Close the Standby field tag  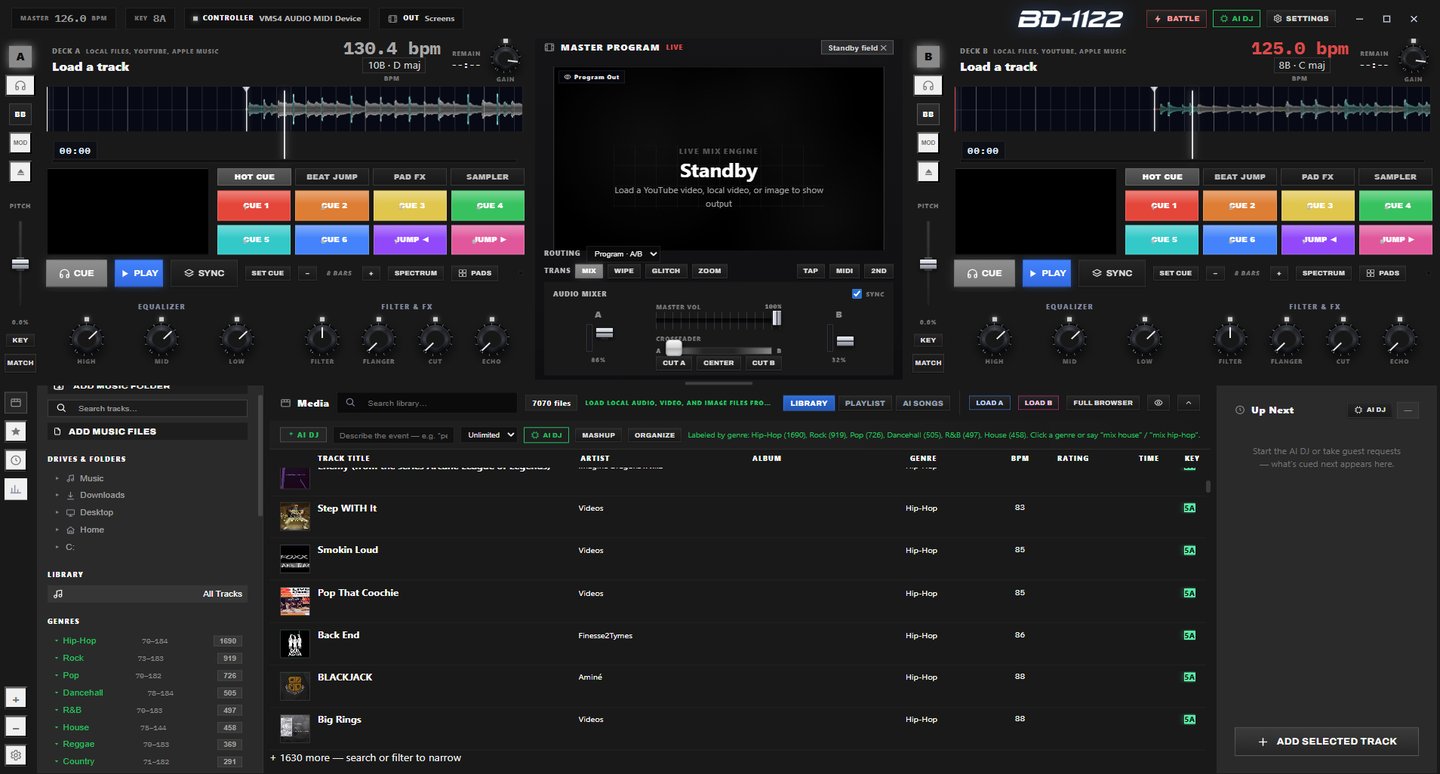click(883, 48)
